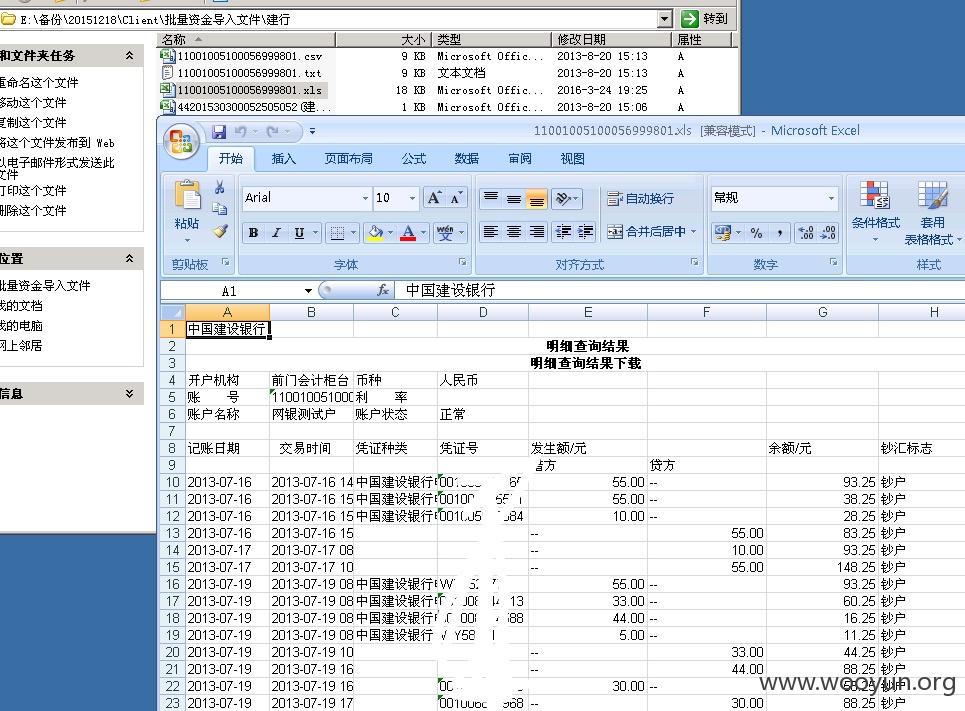Click the formula bar showing 中国建设银行

[x=682, y=290]
